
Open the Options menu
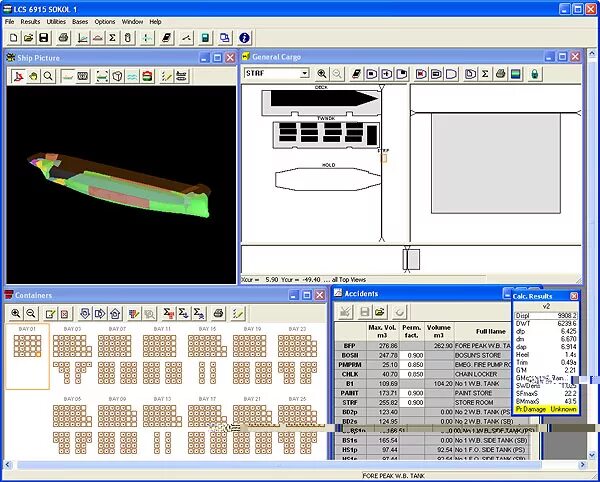pyautogui.click(x=105, y=22)
